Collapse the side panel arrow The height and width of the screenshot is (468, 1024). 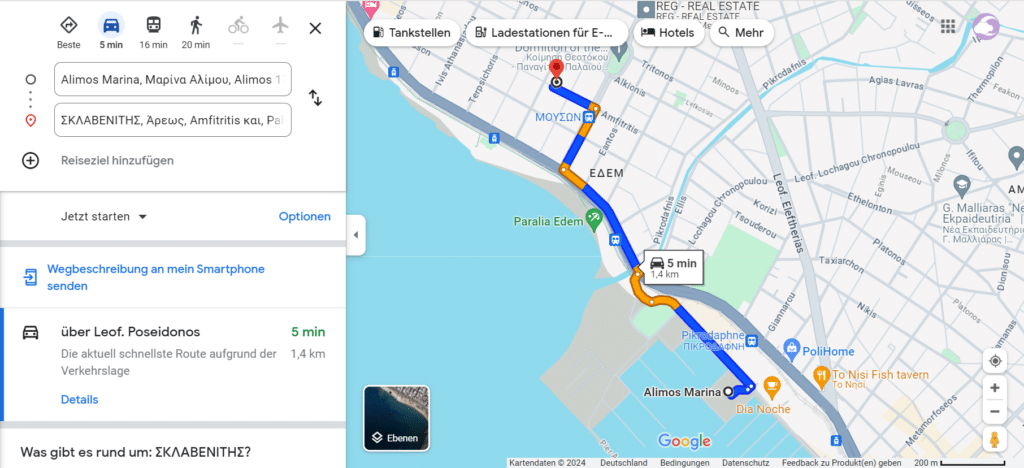[356, 235]
